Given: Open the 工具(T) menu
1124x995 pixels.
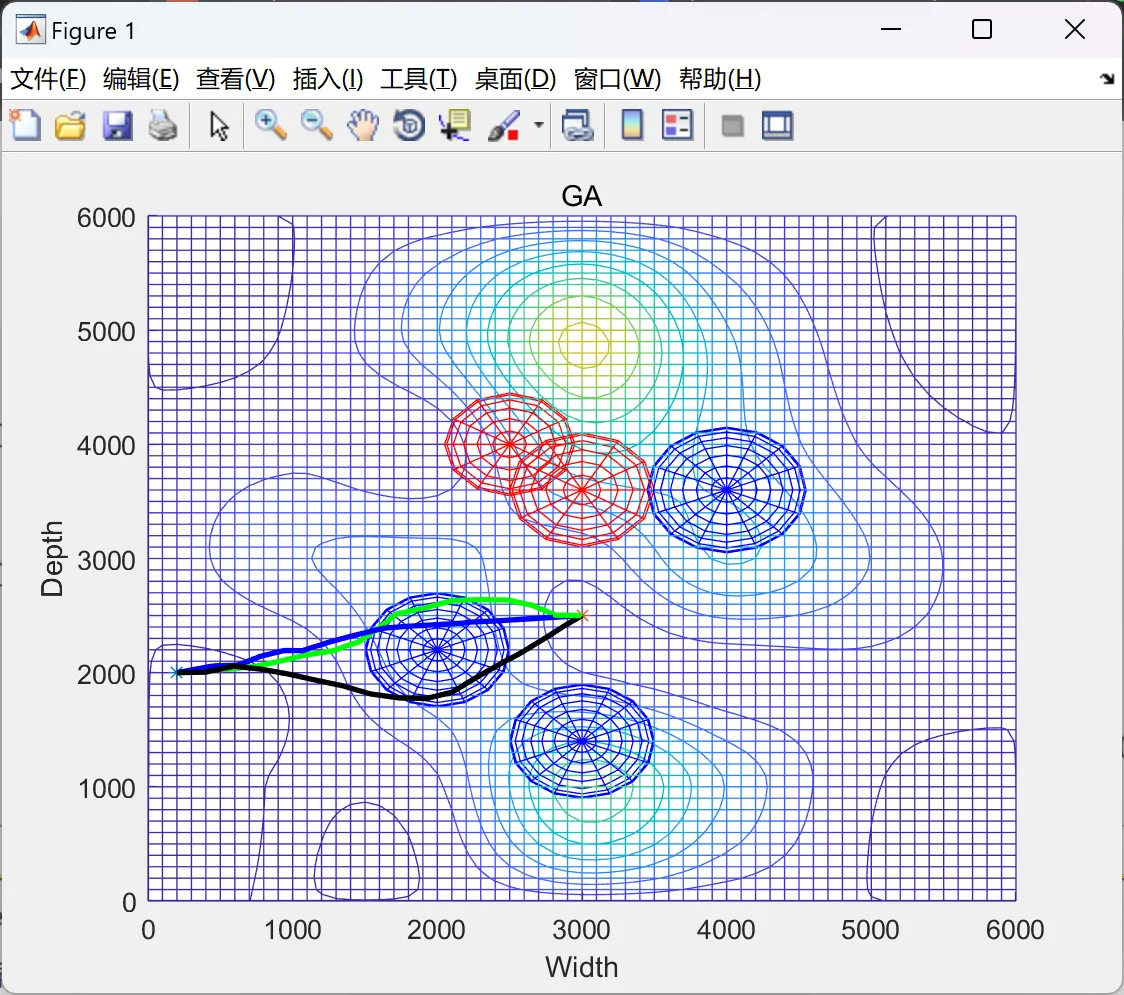Looking at the screenshot, I should click(x=419, y=79).
